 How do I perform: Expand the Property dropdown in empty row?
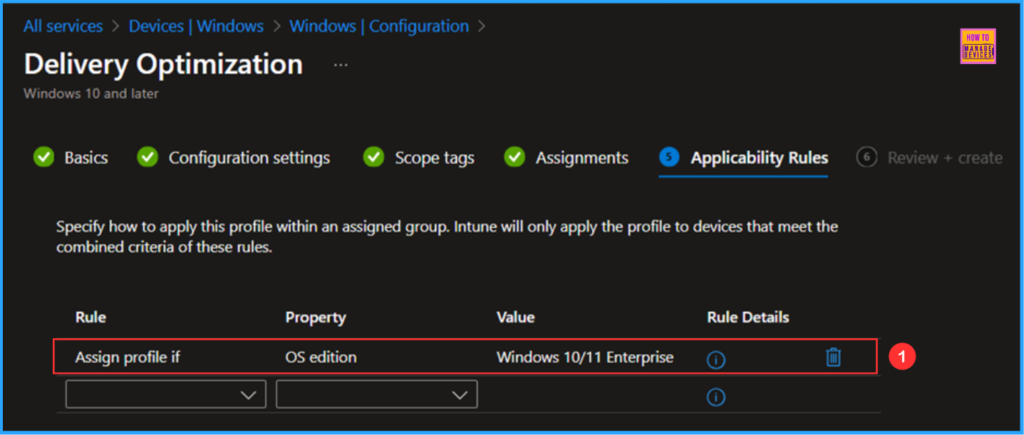click(377, 395)
